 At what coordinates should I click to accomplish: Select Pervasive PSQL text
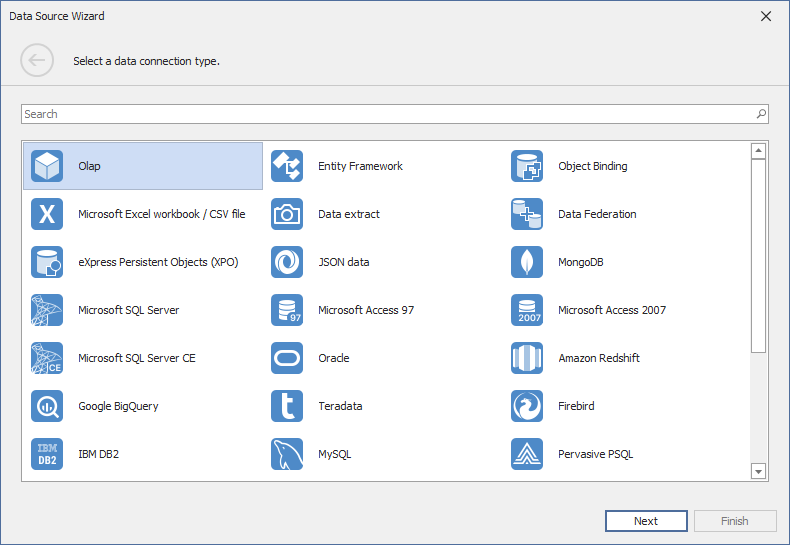click(596, 454)
